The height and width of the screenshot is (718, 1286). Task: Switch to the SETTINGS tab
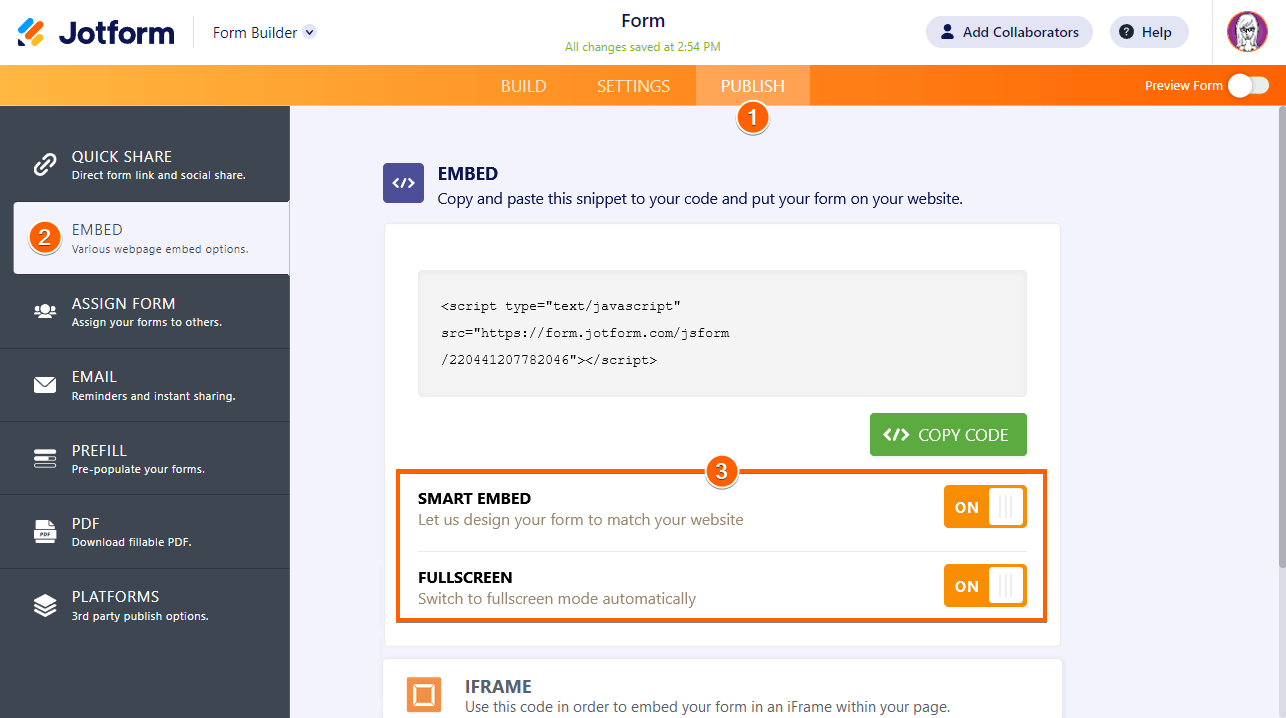(633, 86)
